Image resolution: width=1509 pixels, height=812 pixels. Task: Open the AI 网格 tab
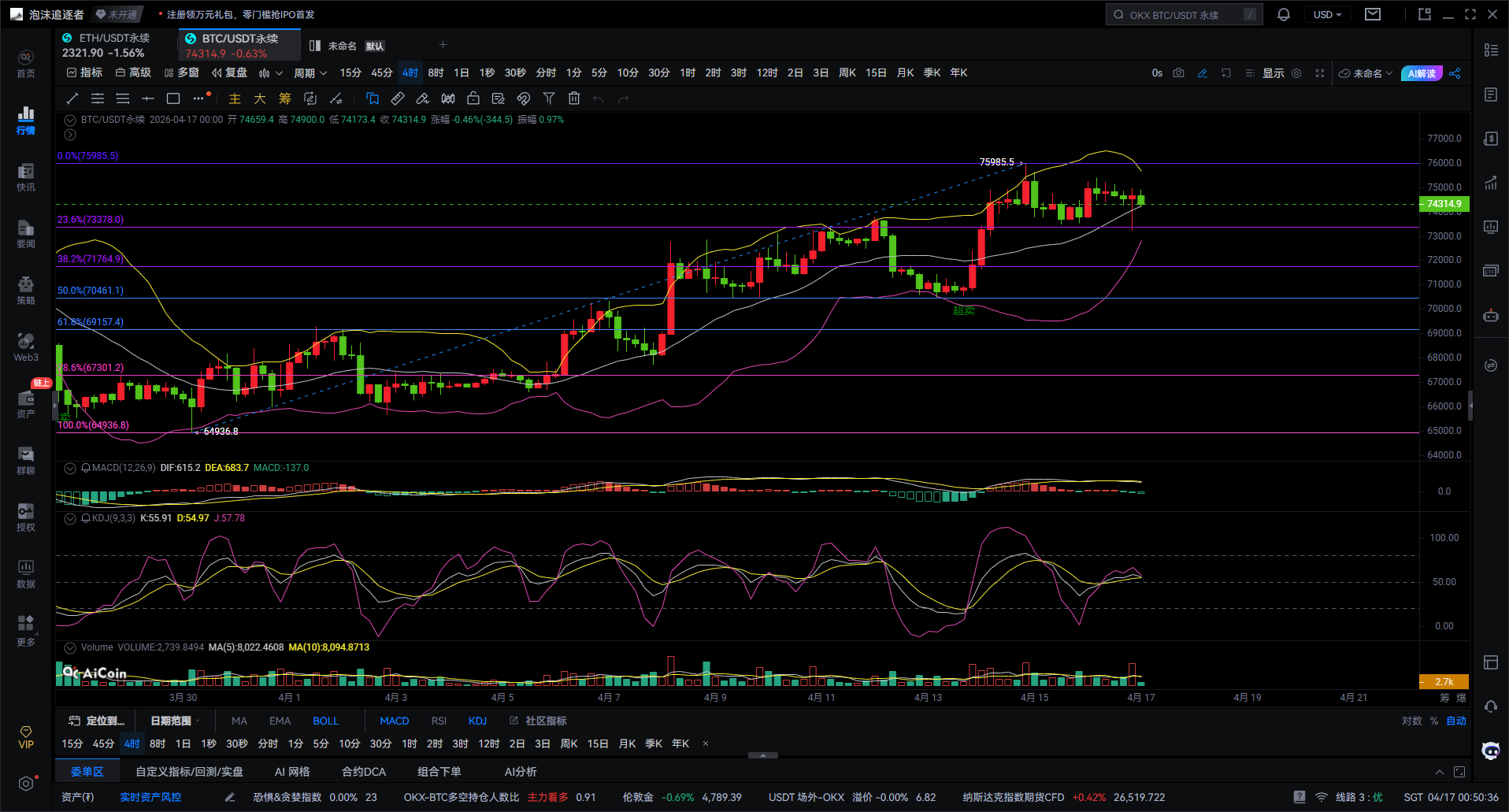tap(292, 772)
